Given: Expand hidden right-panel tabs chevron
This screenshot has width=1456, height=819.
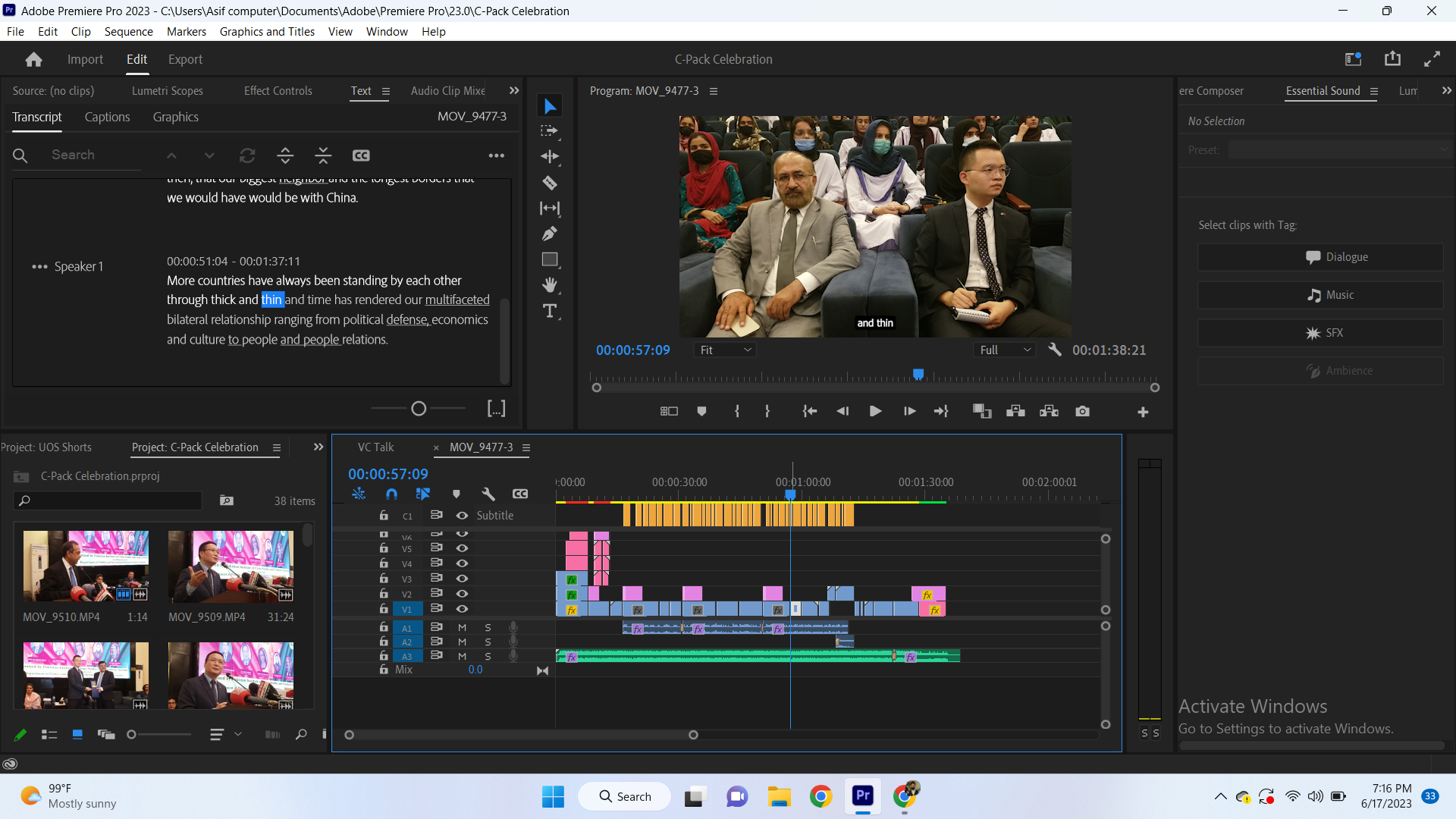Looking at the screenshot, I should coord(1446,90).
